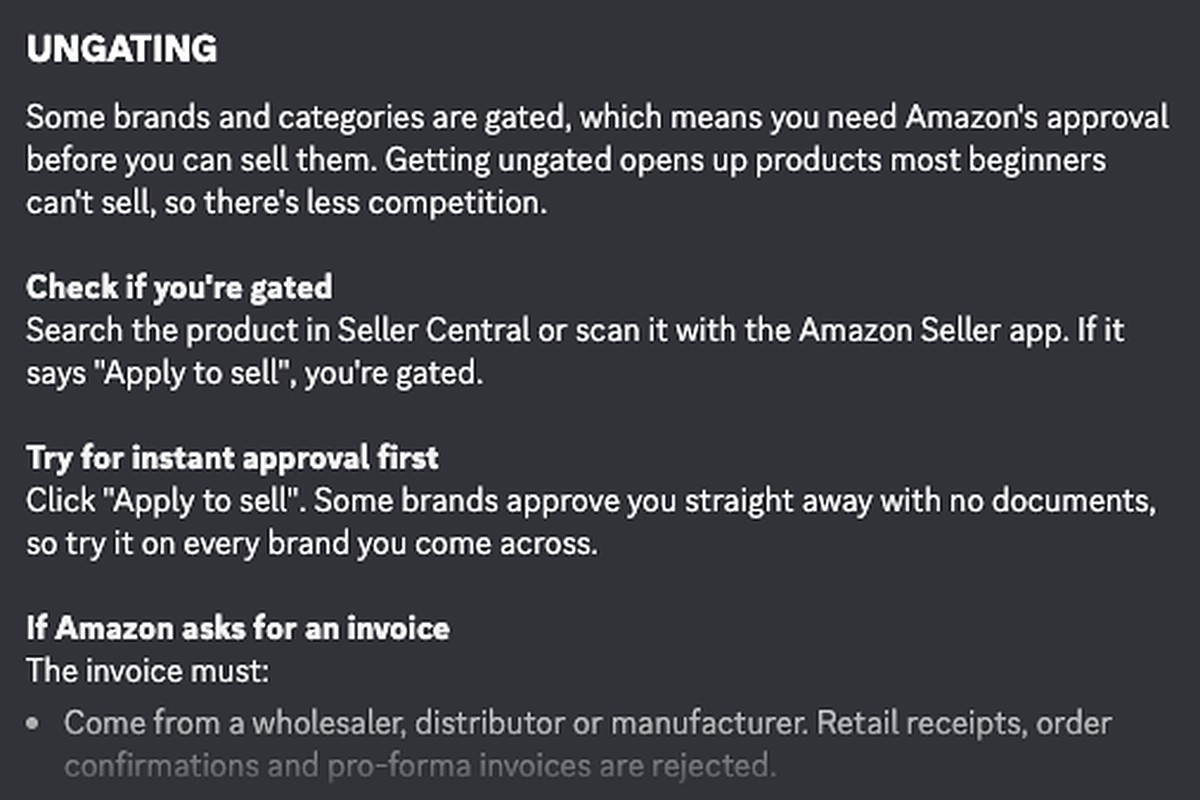Click the bullet dot before "Come from a wholesaler"
1200x800 pixels.
tap(35, 722)
